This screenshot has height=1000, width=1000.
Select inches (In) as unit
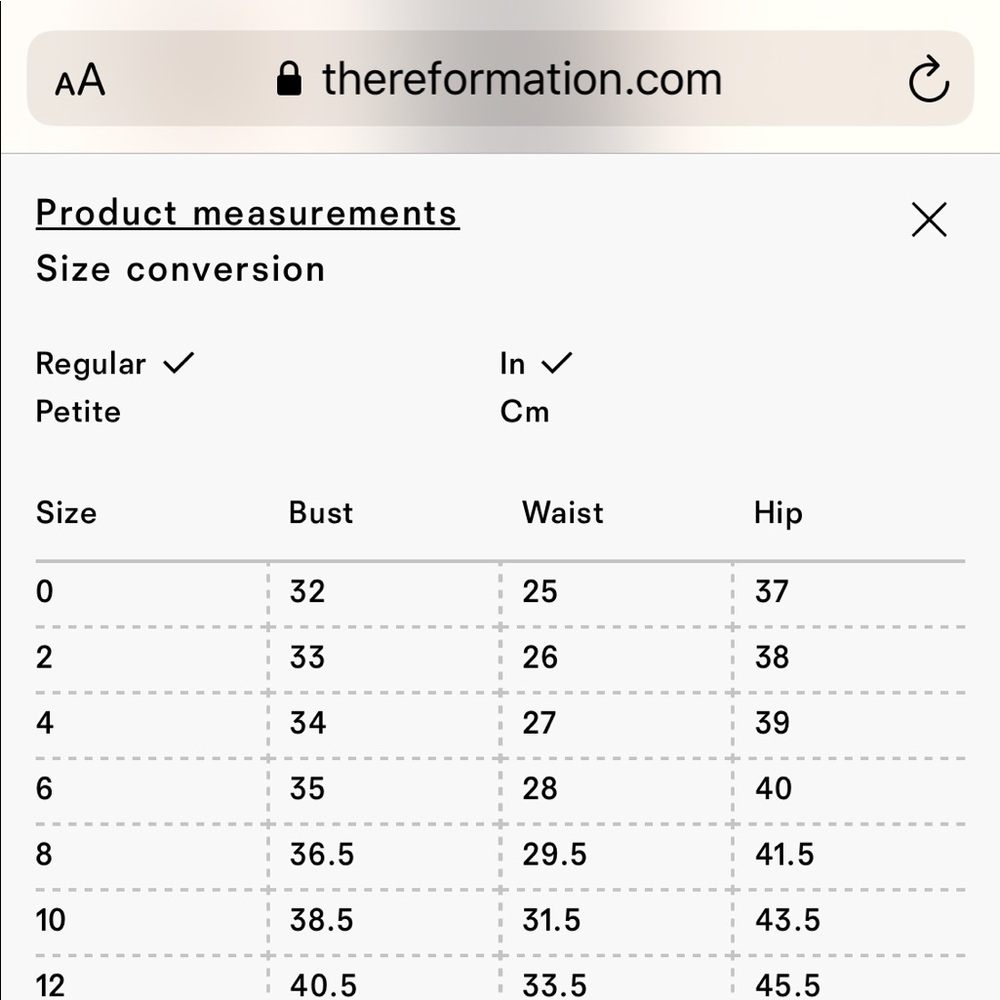tap(513, 364)
